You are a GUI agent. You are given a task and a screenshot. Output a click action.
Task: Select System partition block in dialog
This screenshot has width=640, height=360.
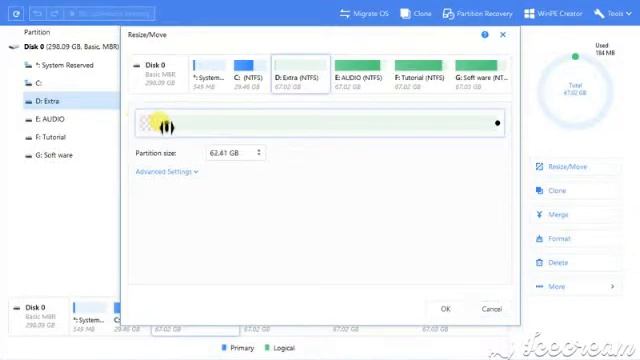209,75
